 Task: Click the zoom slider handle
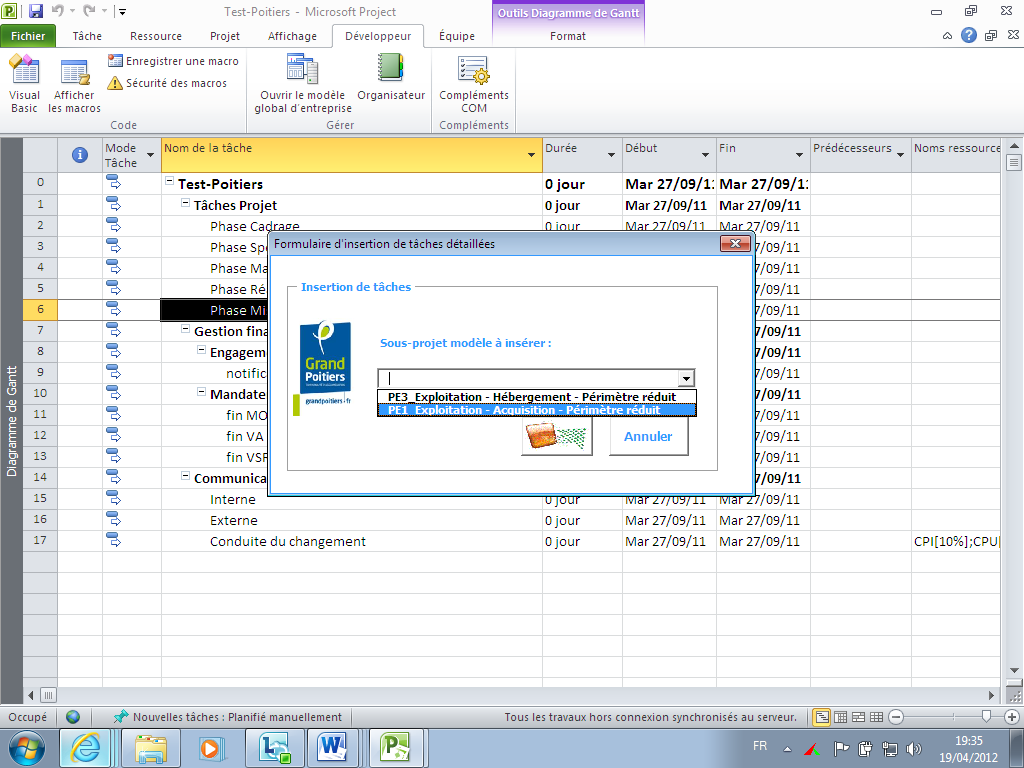click(987, 717)
